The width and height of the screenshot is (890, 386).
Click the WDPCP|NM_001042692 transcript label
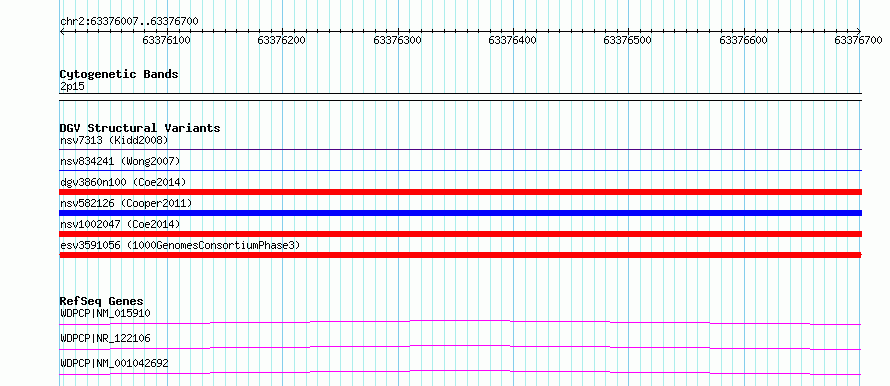pyautogui.click(x=114, y=363)
